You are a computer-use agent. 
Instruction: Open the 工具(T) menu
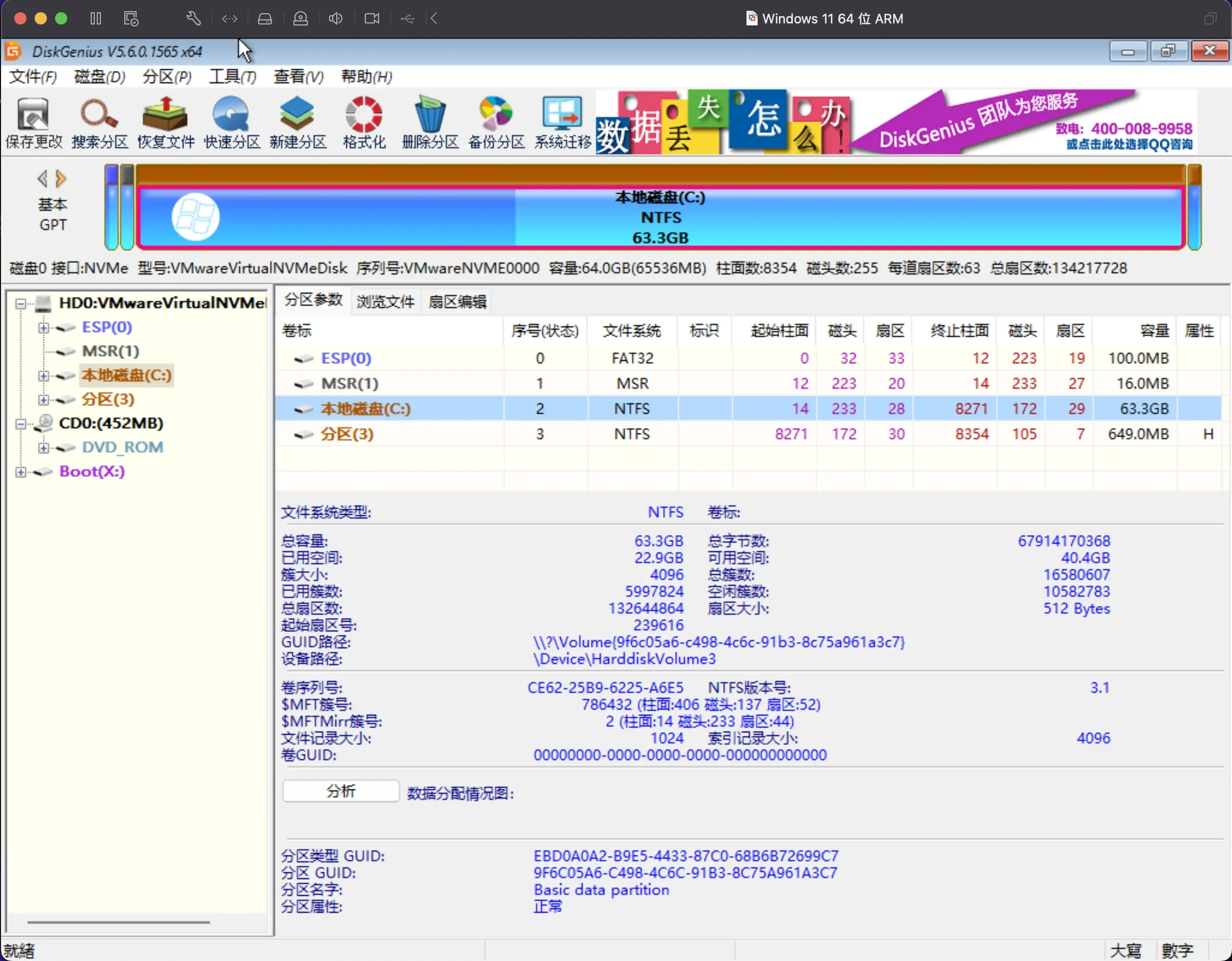click(x=231, y=77)
